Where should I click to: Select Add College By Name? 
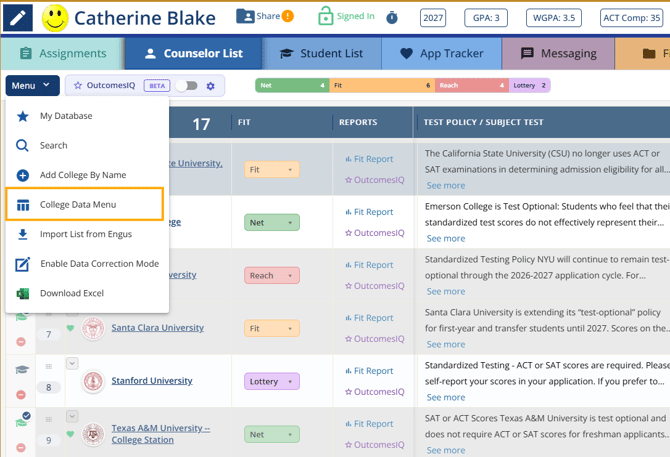pos(85,175)
